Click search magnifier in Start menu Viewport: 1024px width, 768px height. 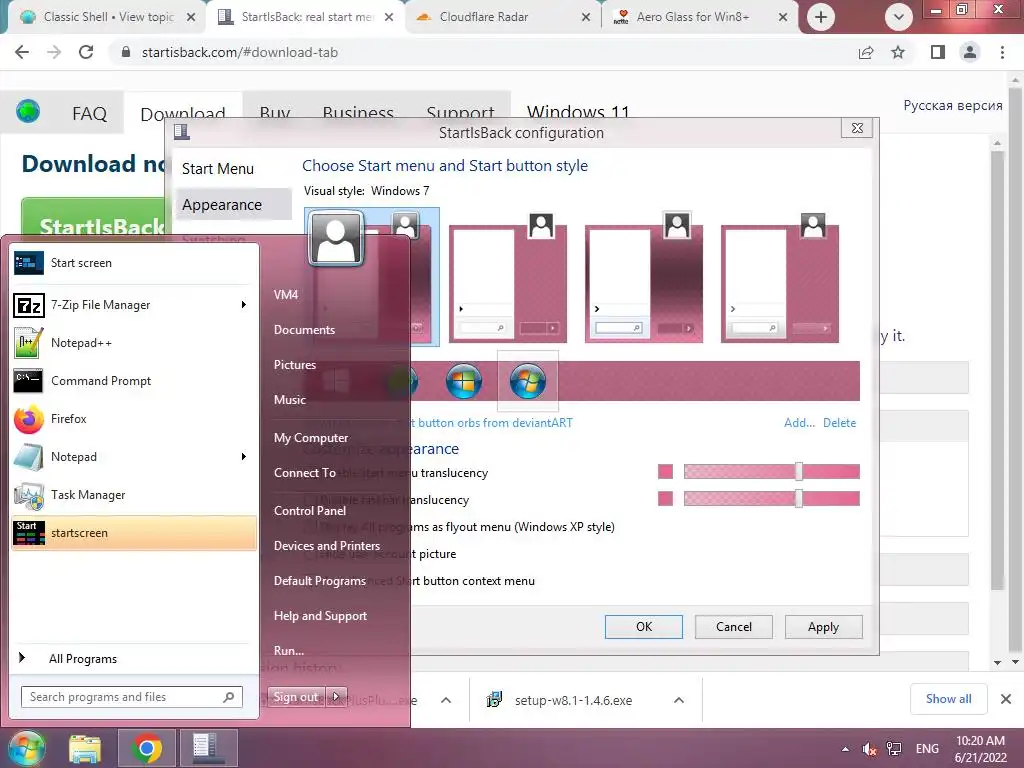pyautogui.click(x=229, y=697)
